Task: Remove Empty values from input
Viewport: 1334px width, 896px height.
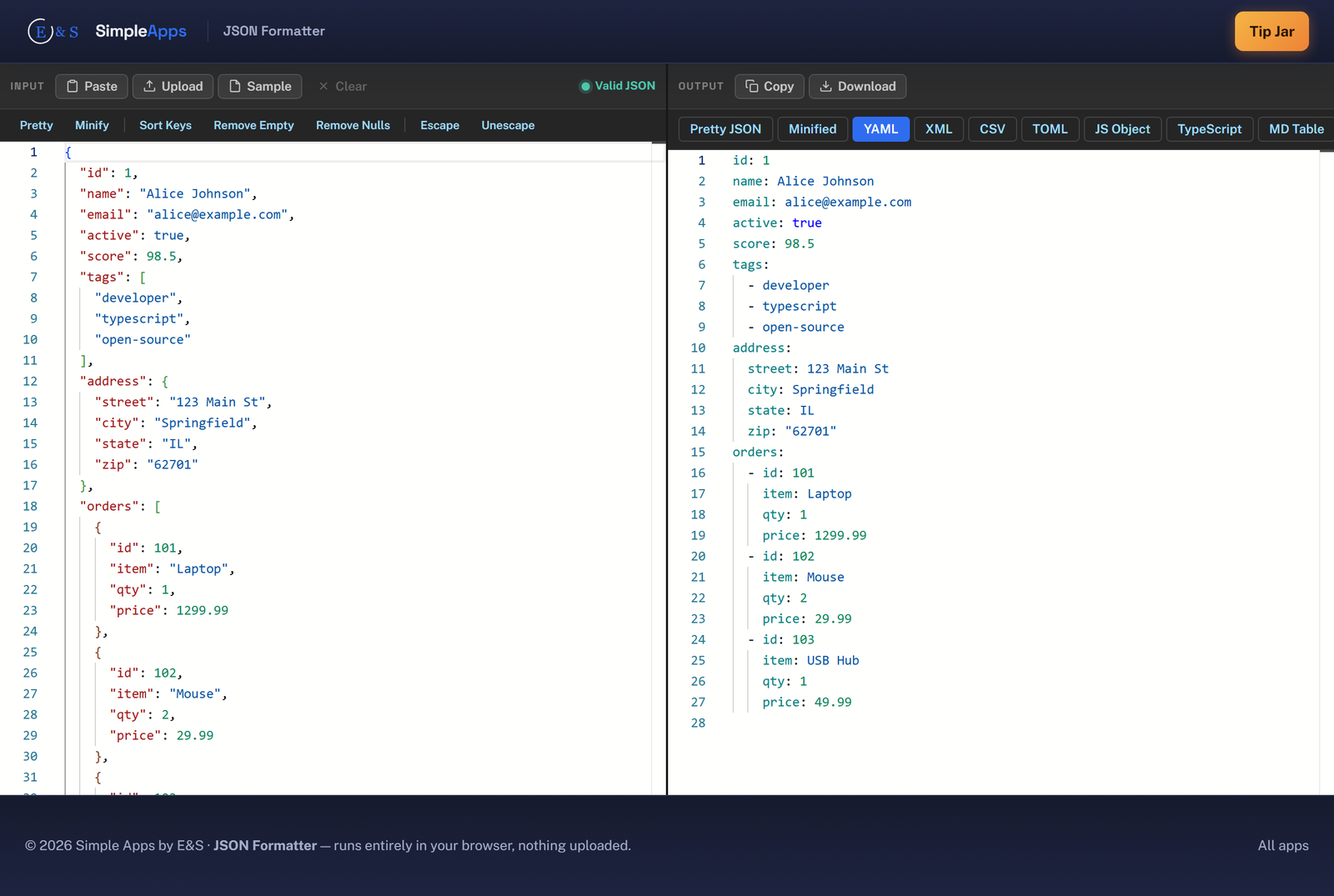Action: [253, 125]
